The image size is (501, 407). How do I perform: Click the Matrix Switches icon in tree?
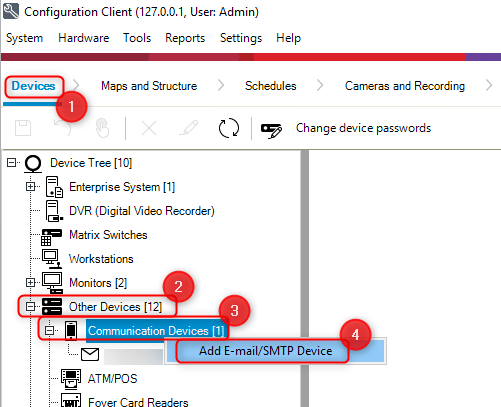(x=51, y=237)
